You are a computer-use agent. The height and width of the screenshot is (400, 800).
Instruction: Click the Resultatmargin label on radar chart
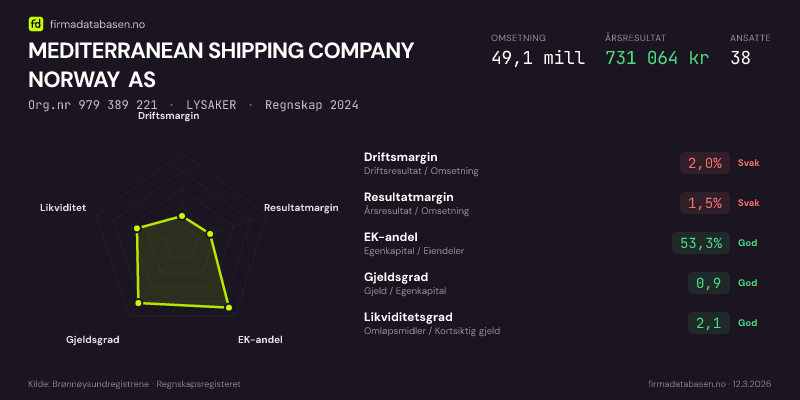301,208
